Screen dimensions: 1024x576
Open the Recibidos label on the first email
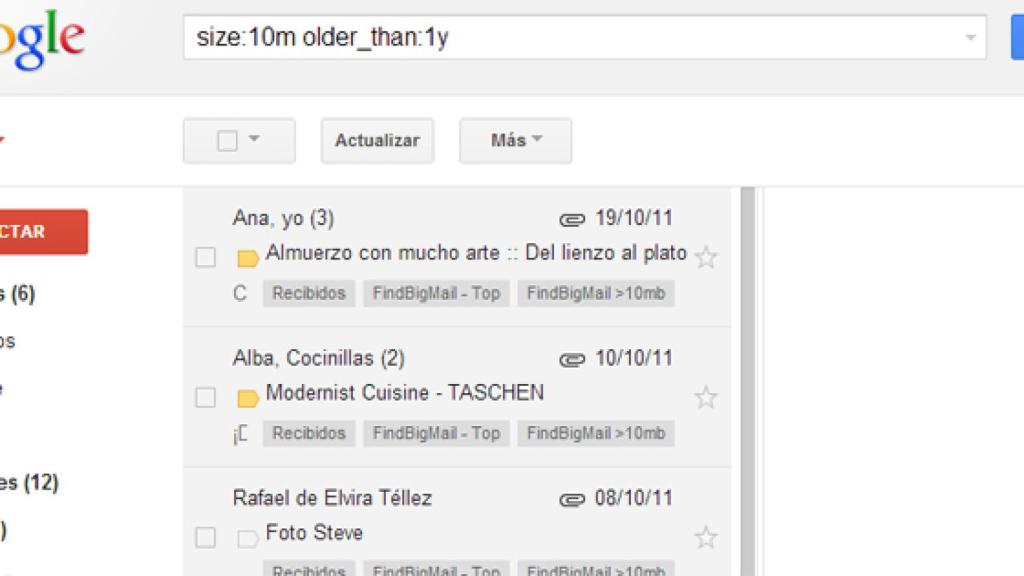[x=307, y=293]
